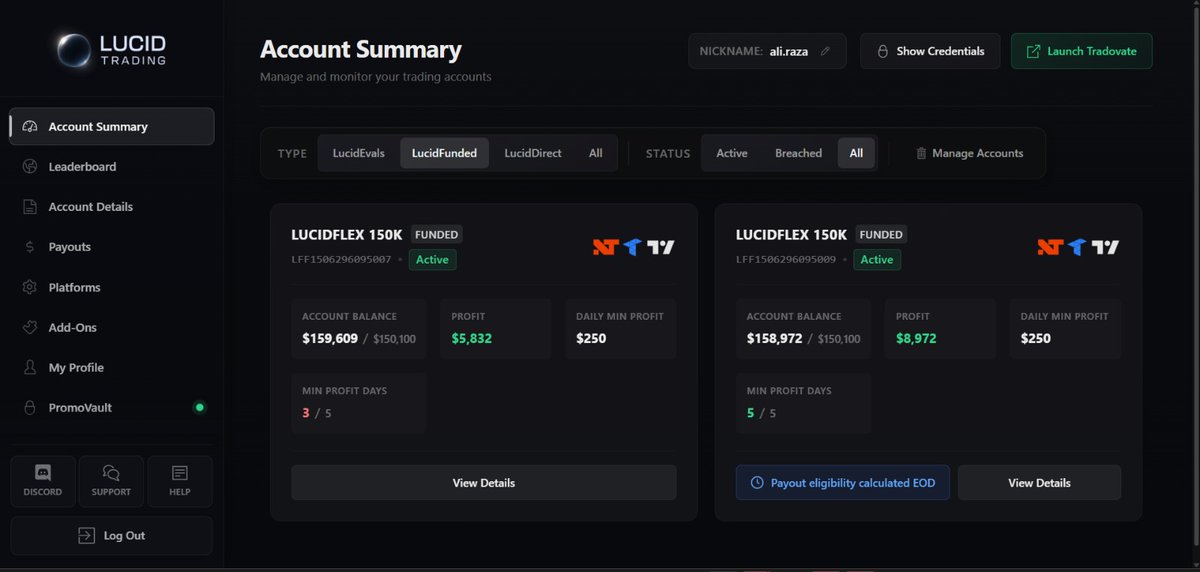Screen dimensions: 1200x572
Task: Click account ID LFF1506296095007
Action: pos(341,259)
